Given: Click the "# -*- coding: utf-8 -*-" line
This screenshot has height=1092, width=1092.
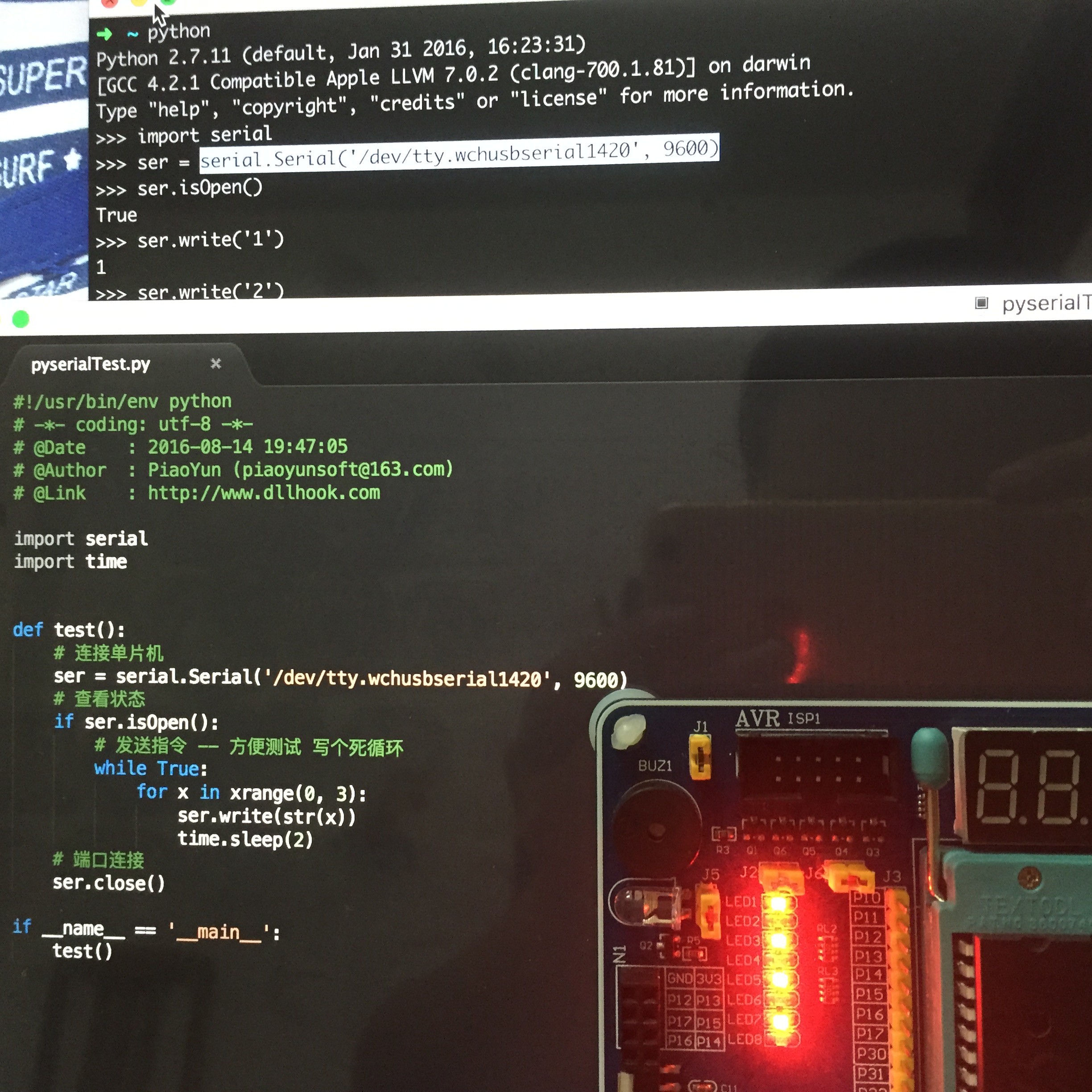Looking at the screenshot, I should (133, 425).
